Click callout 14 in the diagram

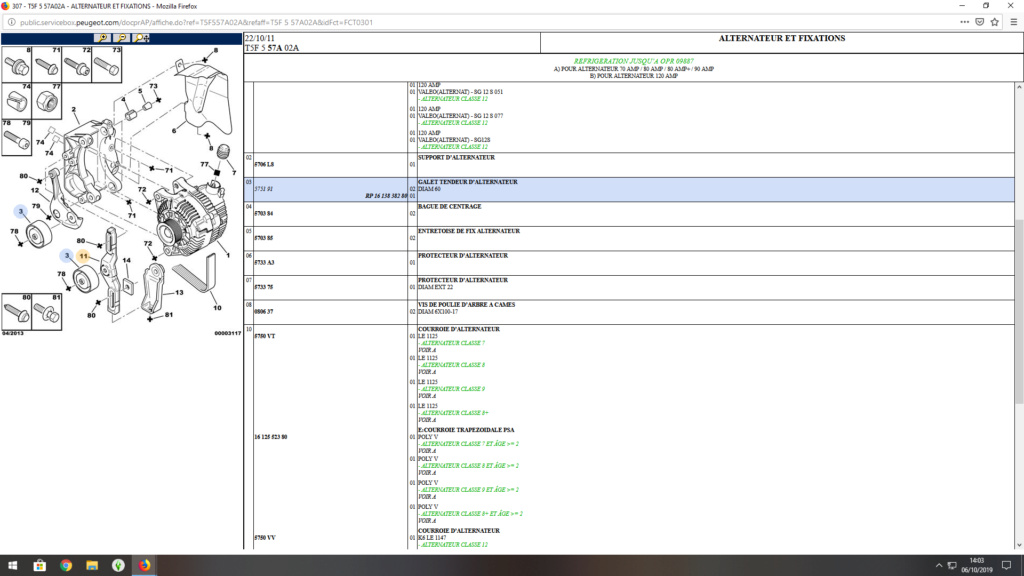pyautogui.click(x=127, y=260)
